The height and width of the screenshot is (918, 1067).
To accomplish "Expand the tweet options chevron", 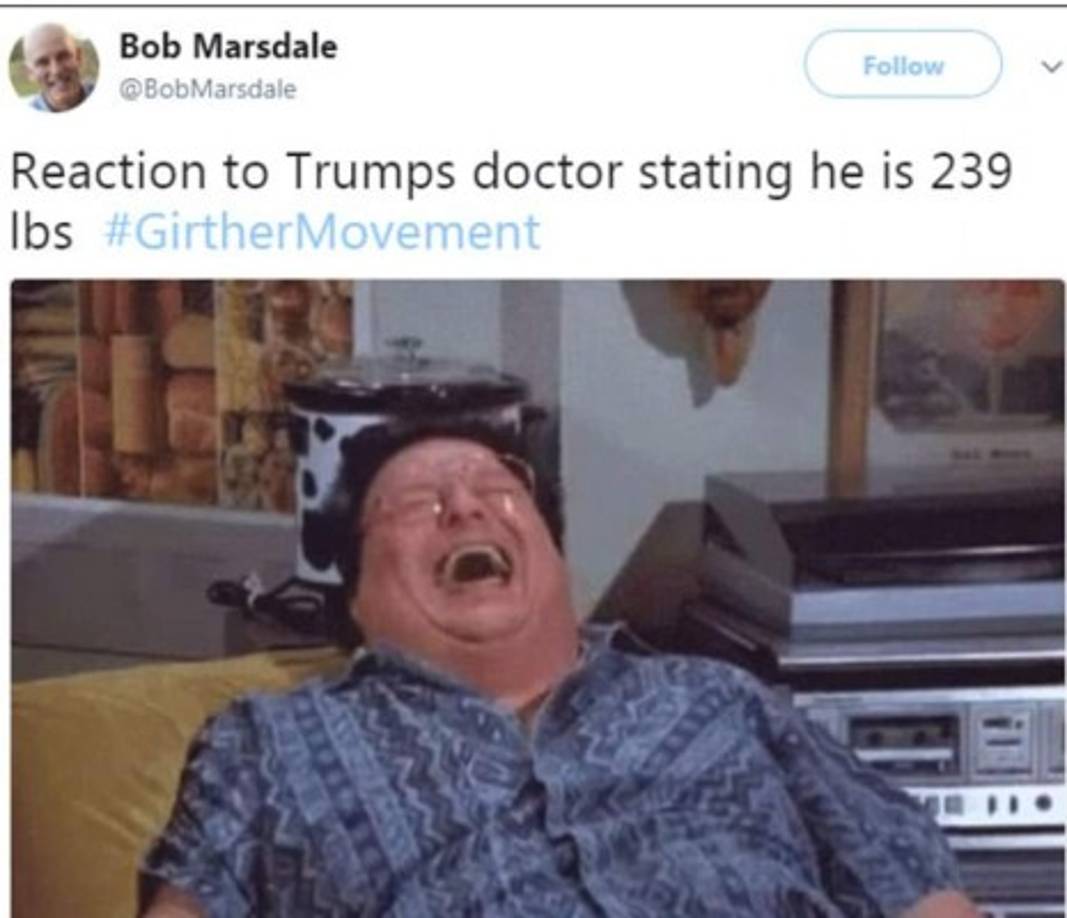I will (x=1051, y=66).
